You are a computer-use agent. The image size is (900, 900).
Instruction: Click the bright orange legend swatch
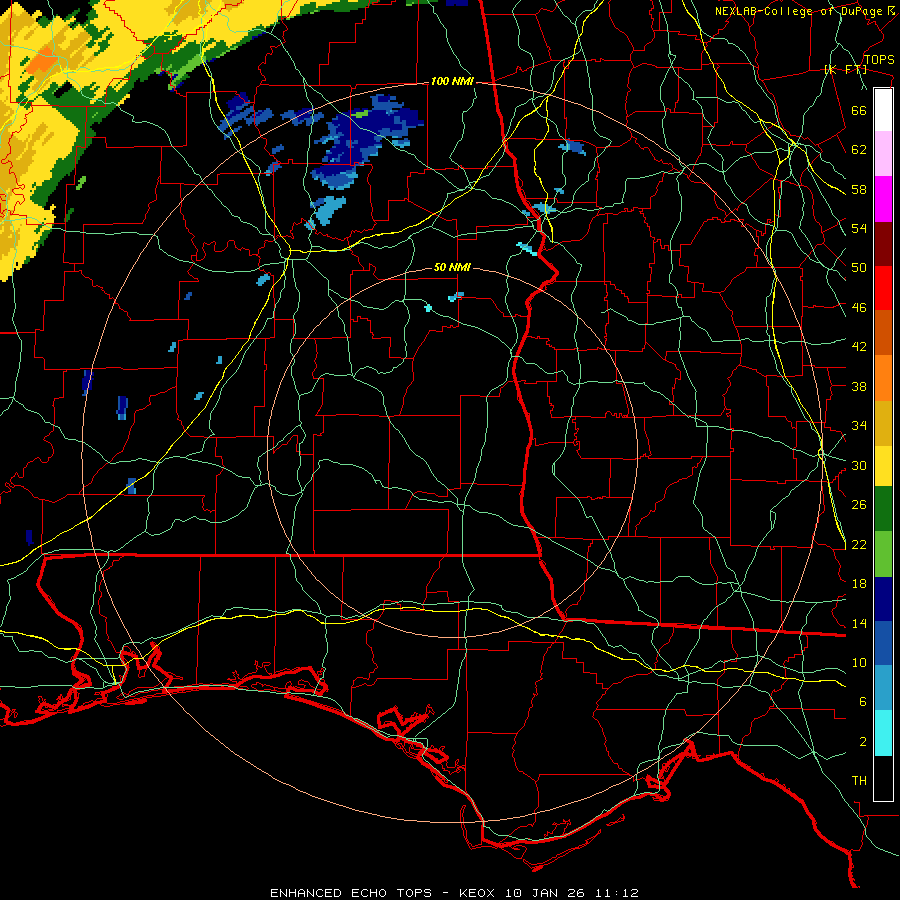(883, 378)
